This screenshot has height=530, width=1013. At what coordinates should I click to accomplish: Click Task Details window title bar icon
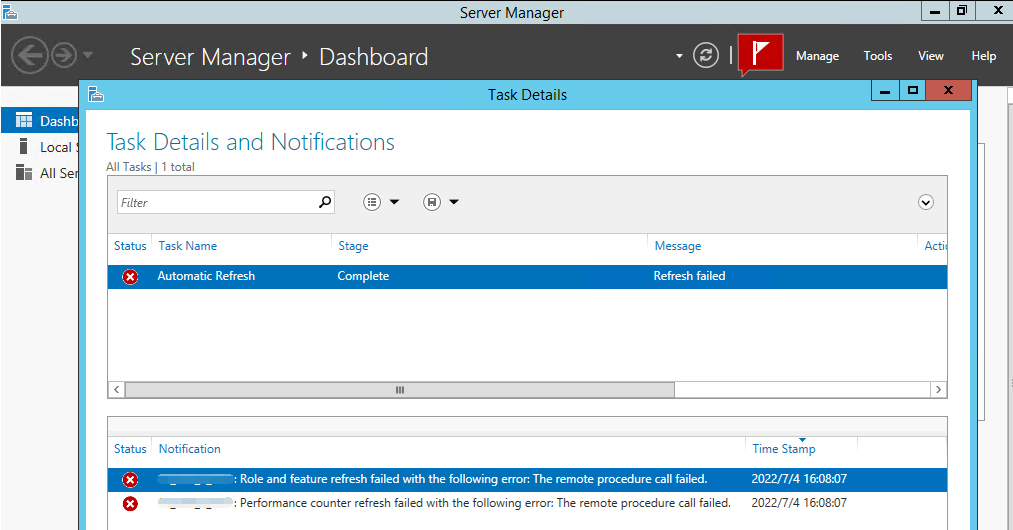[x=96, y=94]
